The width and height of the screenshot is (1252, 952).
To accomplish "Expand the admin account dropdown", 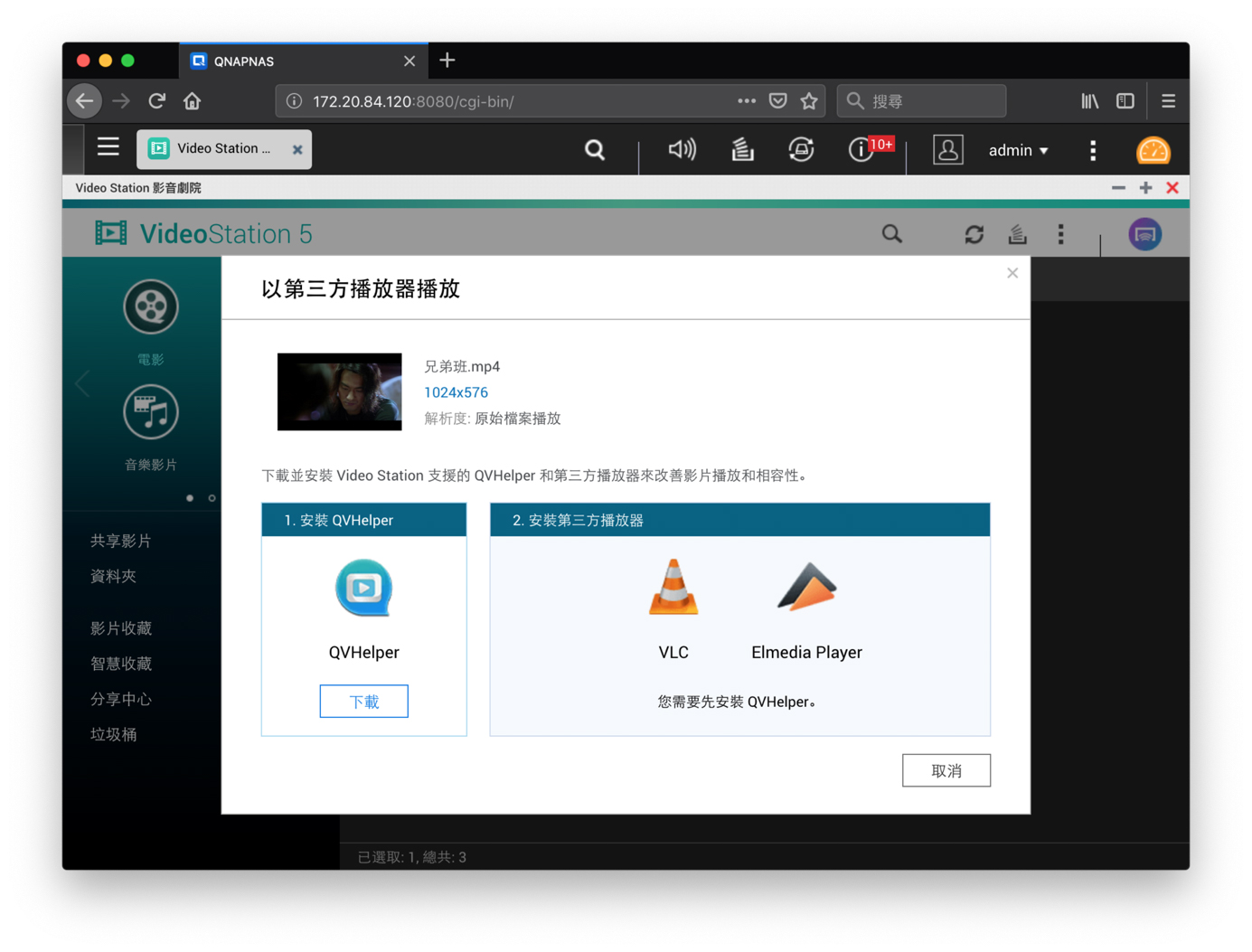I will tap(1018, 150).
